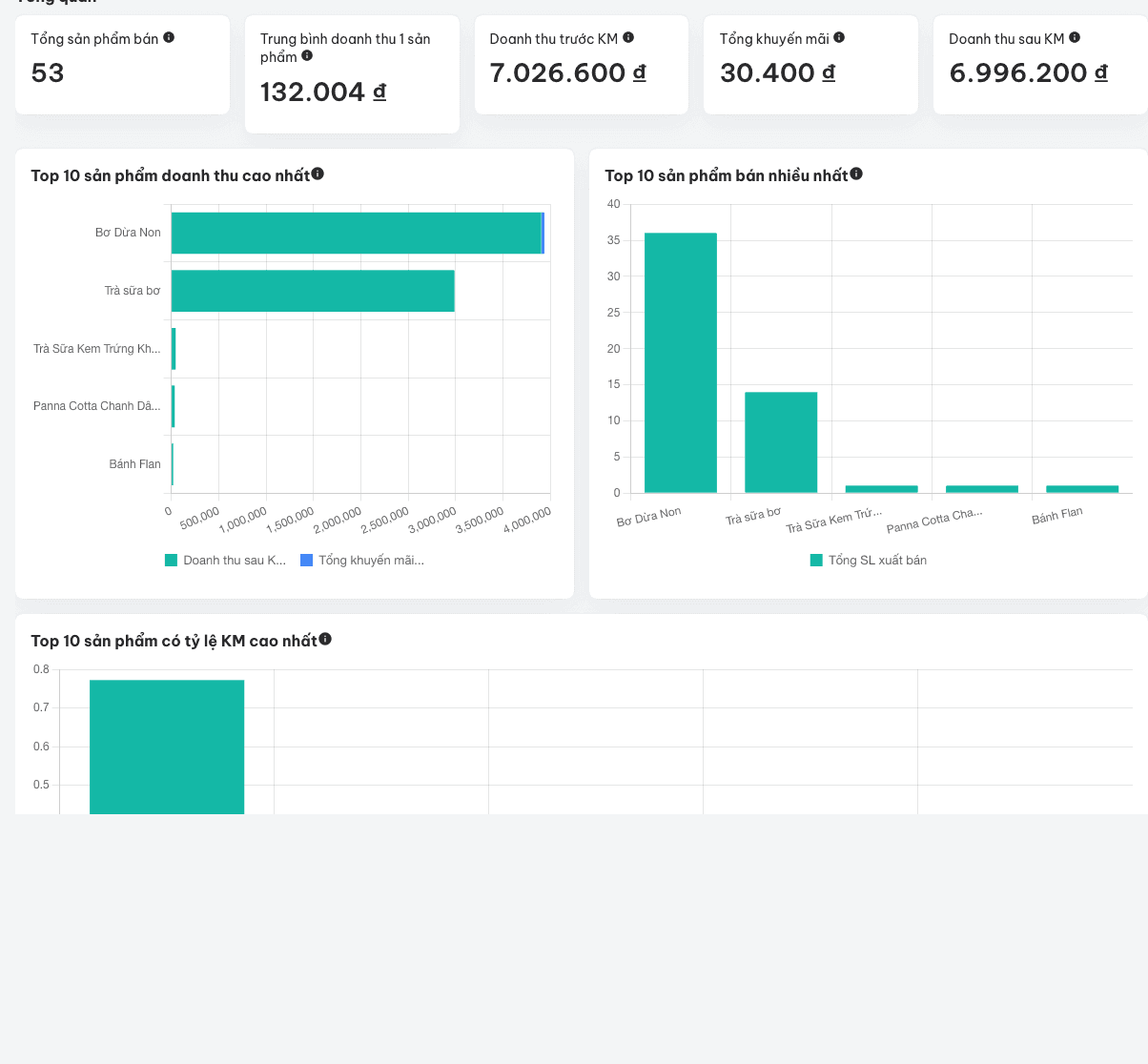The height and width of the screenshot is (1064, 1148).
Task: Click Bánh Flan label in revenue chart
Action: [x=135, y=464]
